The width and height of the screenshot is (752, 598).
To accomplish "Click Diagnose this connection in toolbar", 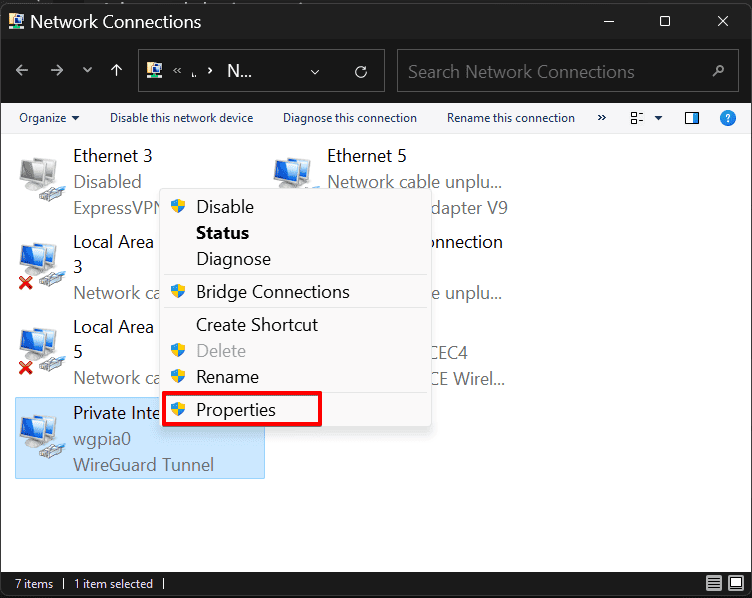I will pyautogui.click(x=349, y=118).
